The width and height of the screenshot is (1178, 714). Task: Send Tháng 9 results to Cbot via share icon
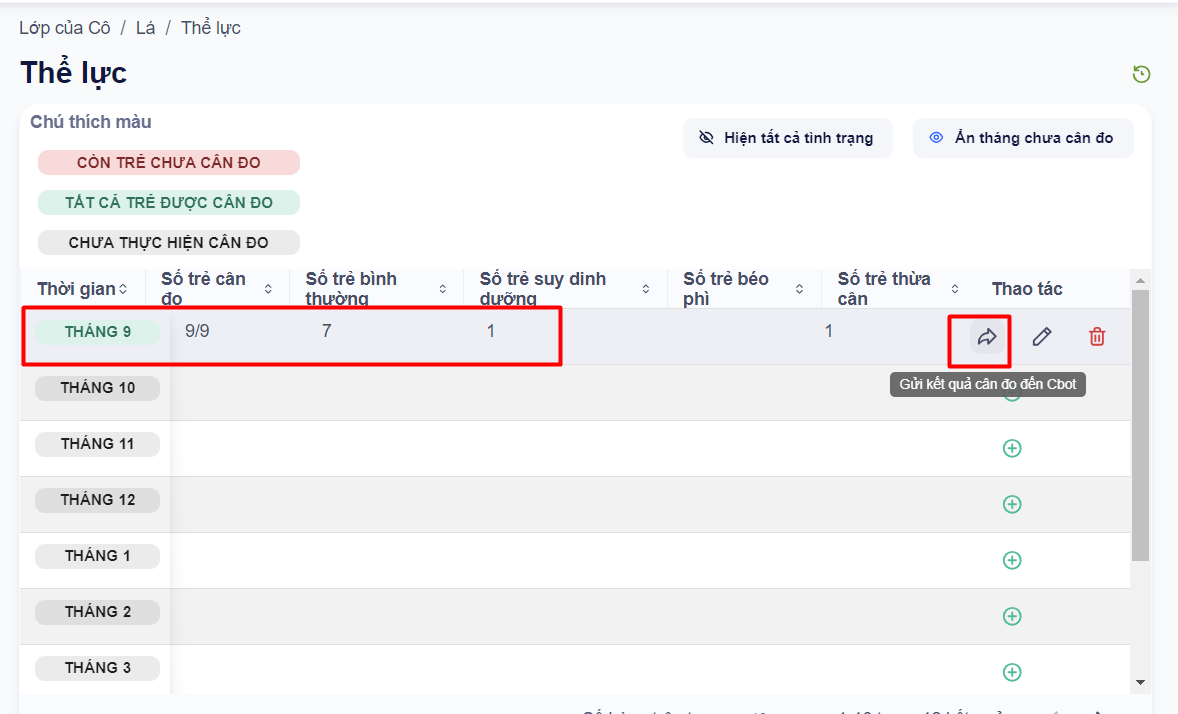(987, 337)
